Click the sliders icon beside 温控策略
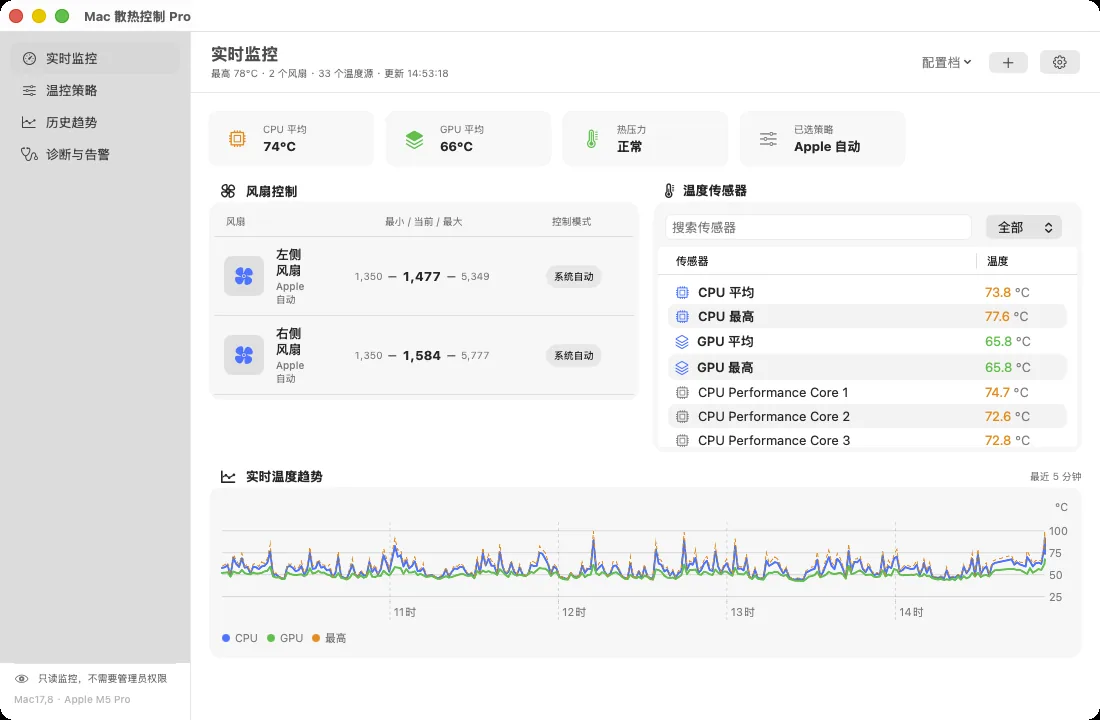This screenshot has height=720, width=1100. click(29, 91)
